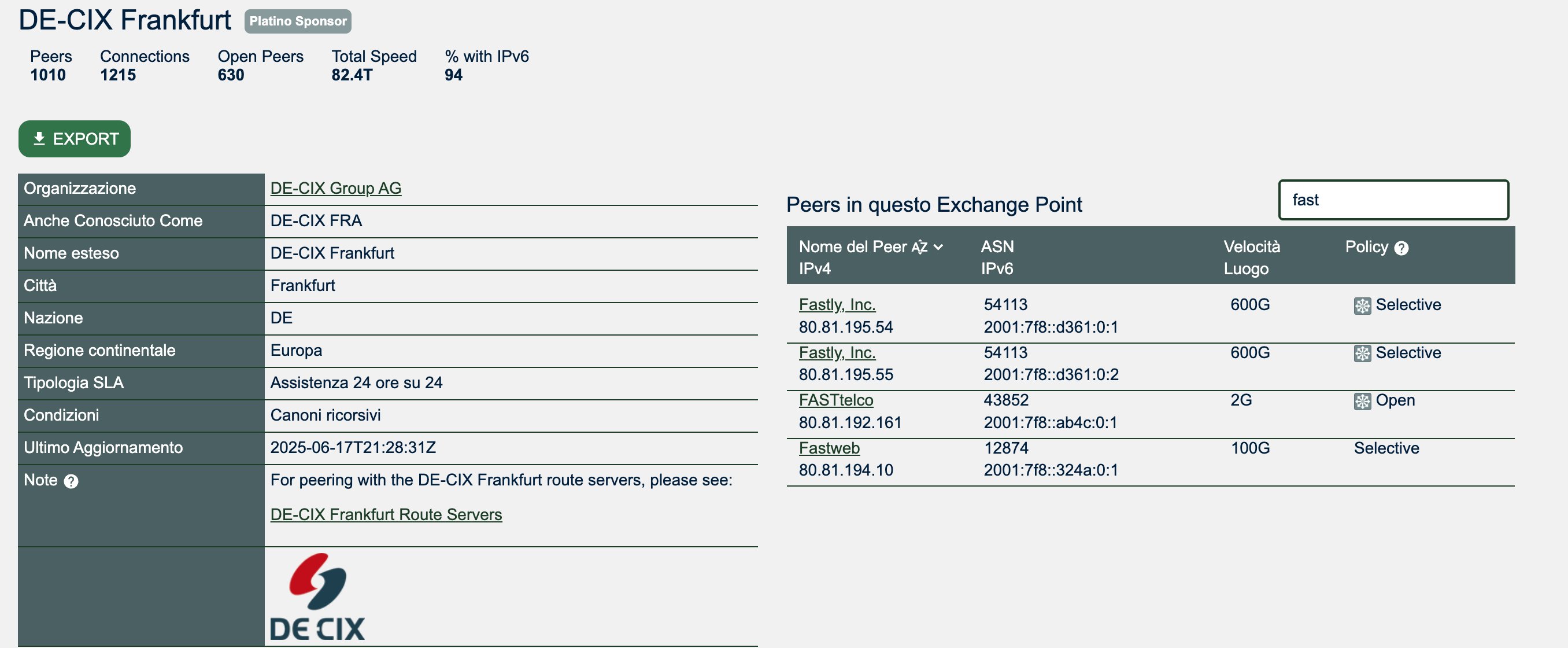Expand sort chevron next to Nome del Peer

tap(938, 247)
